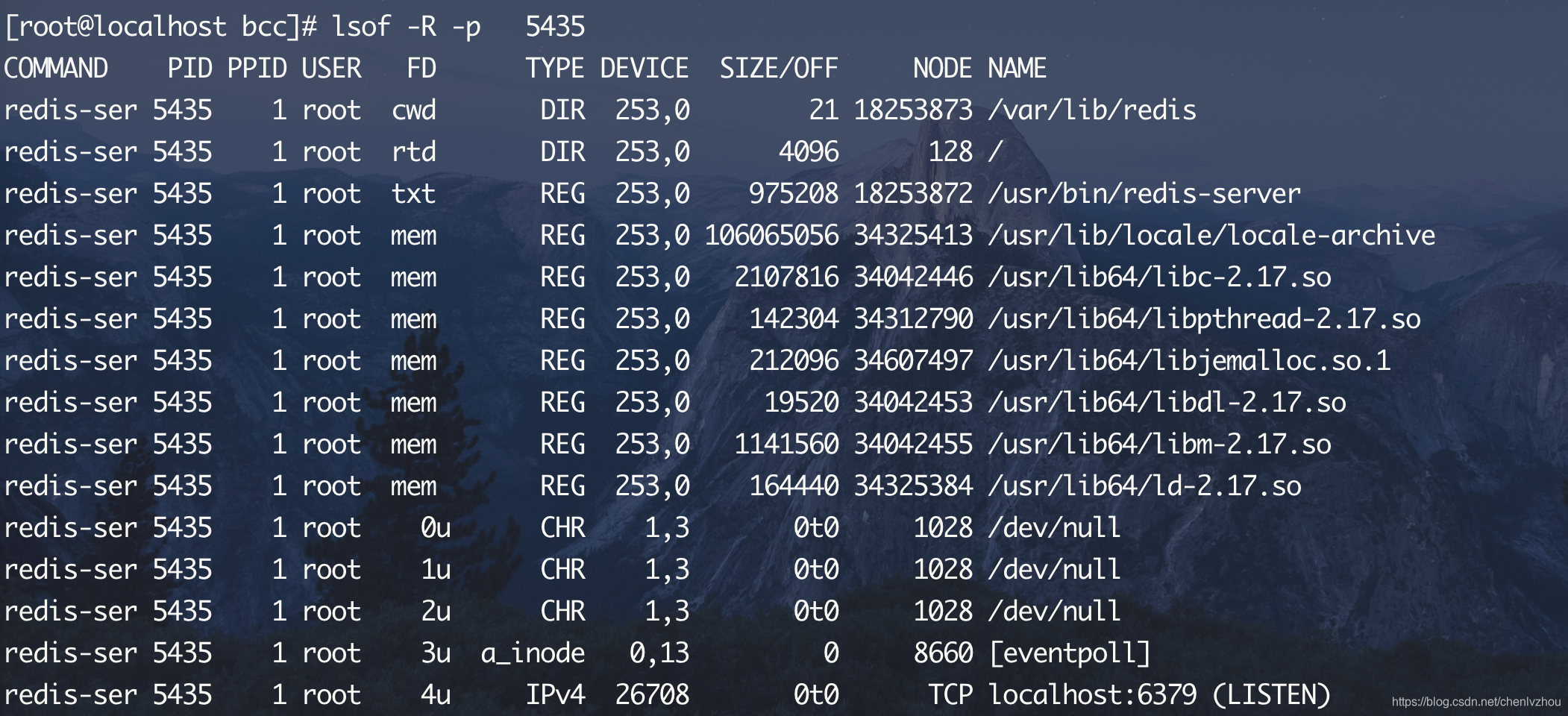Screen dimensions: 1568x716
Task: Click the a_inode type entry
Action: [x=533, y=653]
